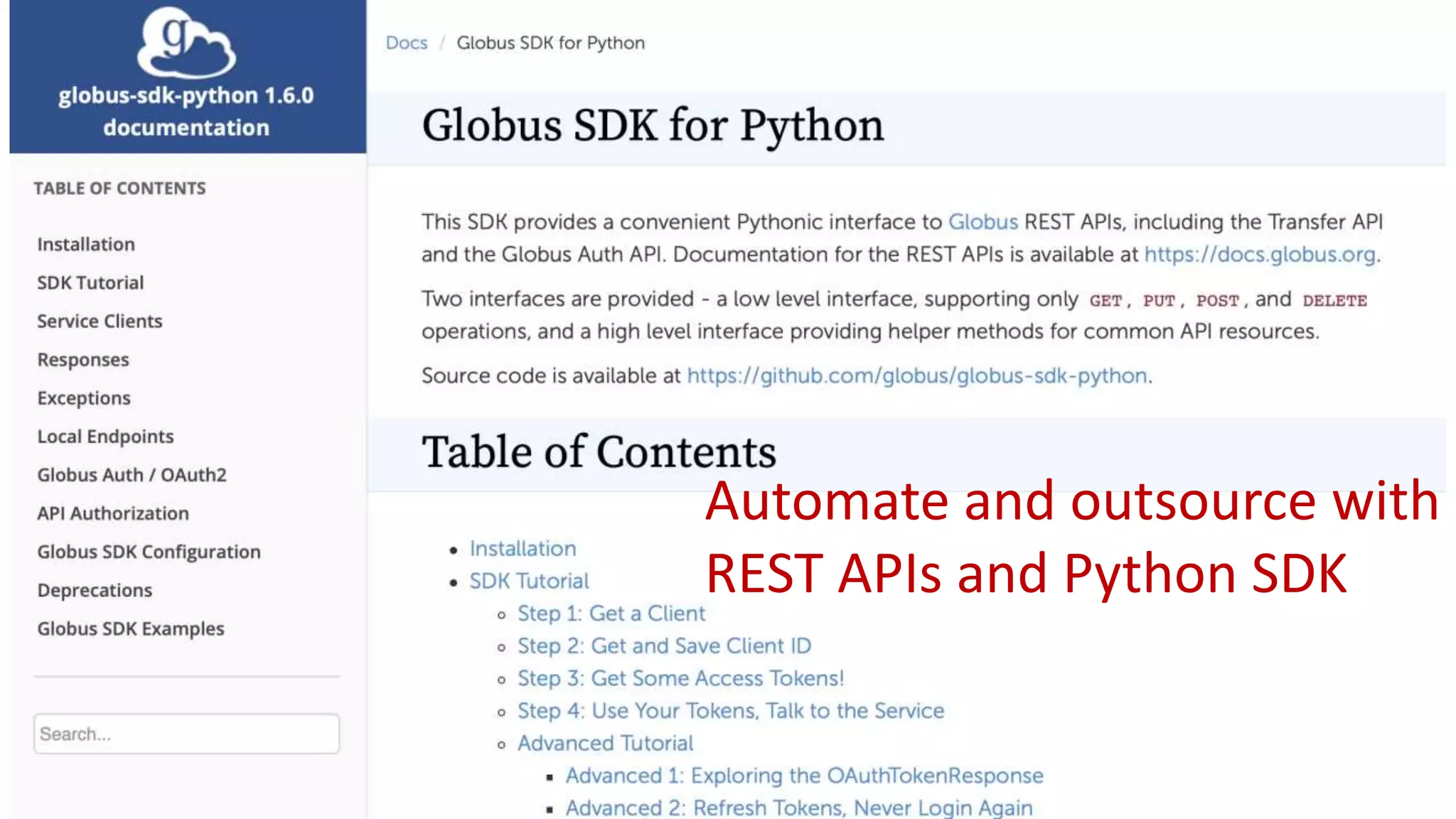Click the Globus SDK for Python heading
This screenshot has height=819, width=1456.
coord(653,126)
